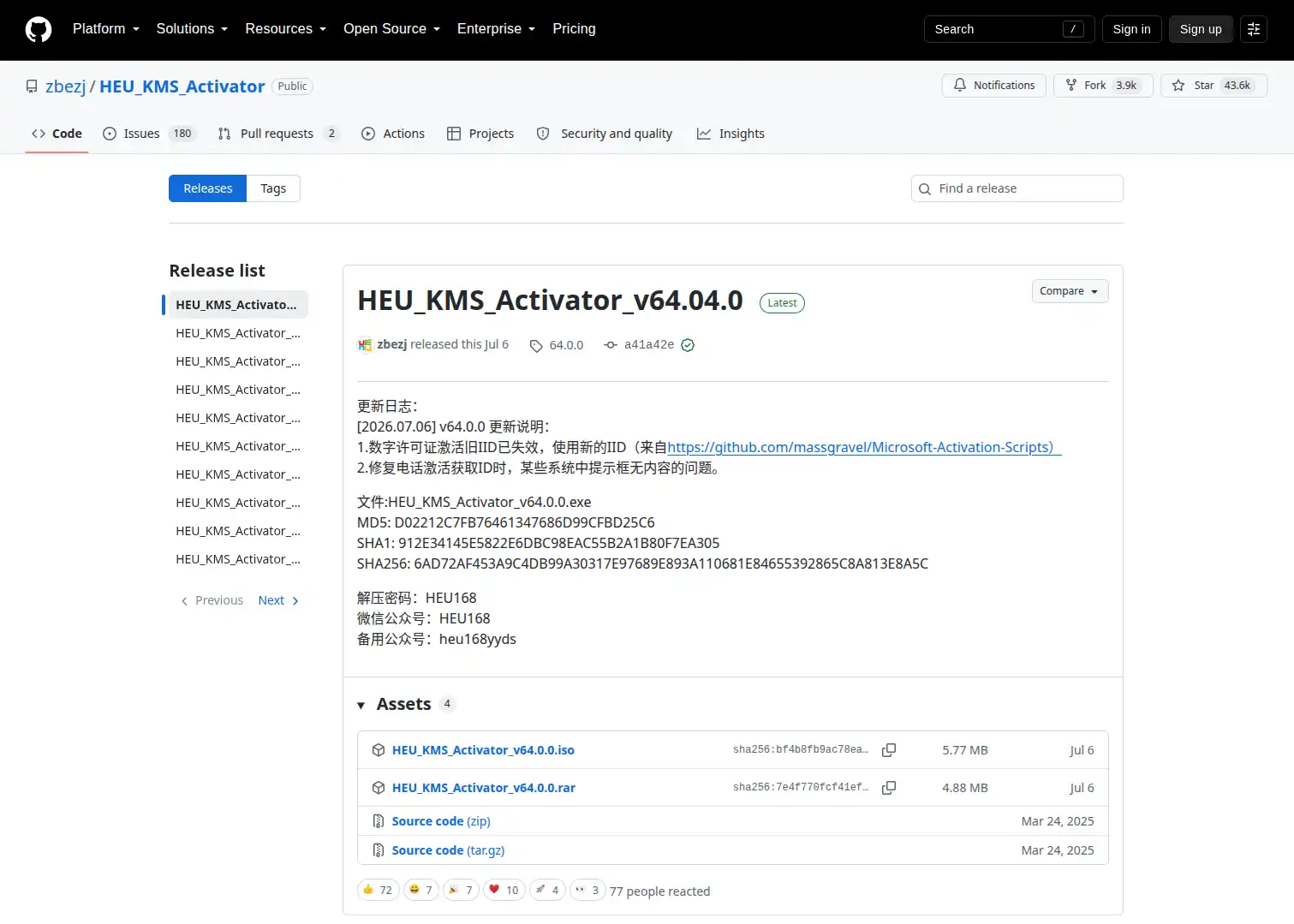Click the Sign up button
Image resolution: width=1294 pixels, height=924 pixels.
(1201, 29)
